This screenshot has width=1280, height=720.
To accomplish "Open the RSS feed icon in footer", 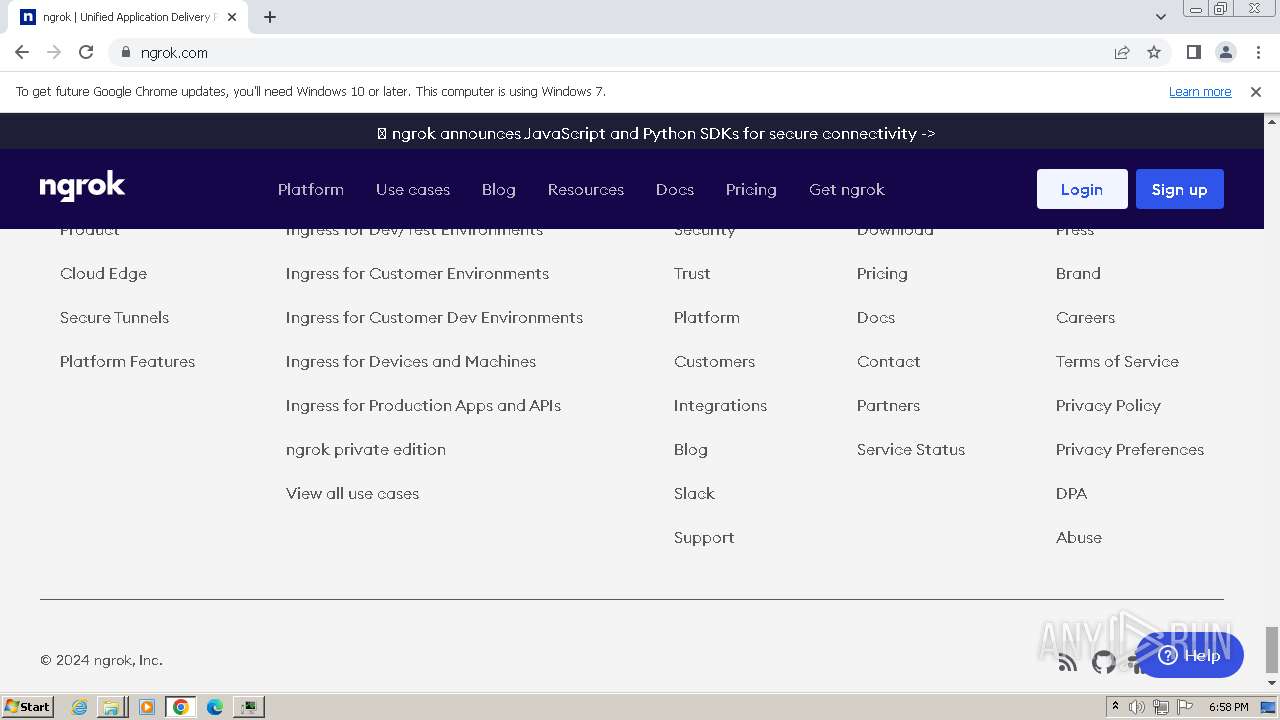I will (x=1068, y=662).
